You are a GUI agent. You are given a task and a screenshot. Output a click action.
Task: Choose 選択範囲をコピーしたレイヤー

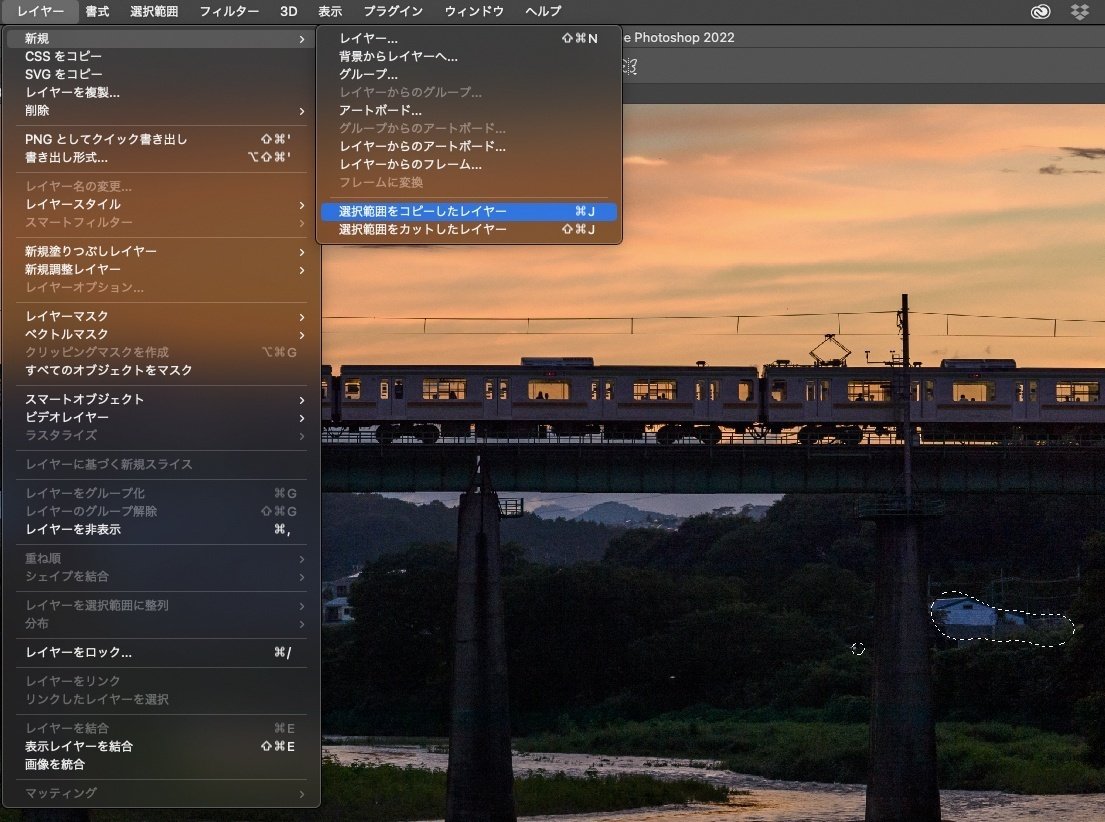(469, 211)
